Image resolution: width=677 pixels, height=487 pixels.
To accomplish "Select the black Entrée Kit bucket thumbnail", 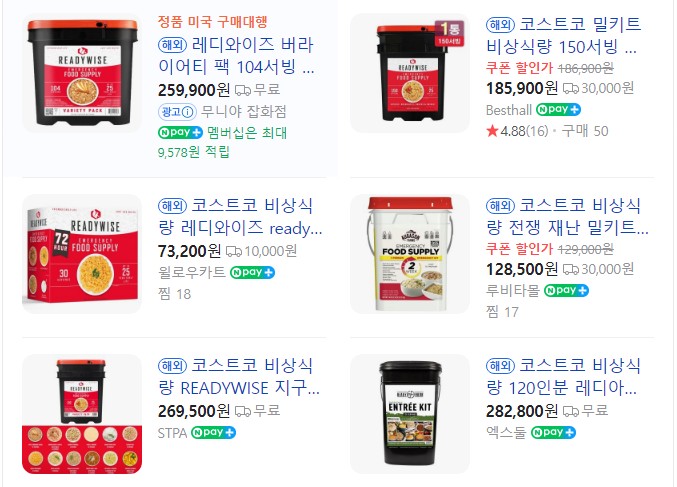I will click(410, 414).
